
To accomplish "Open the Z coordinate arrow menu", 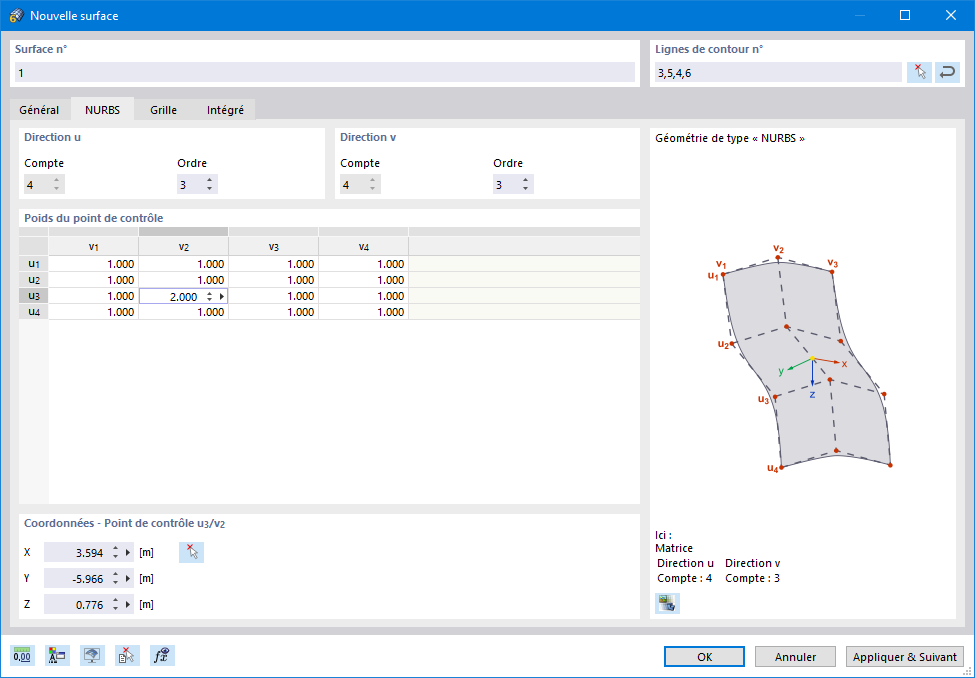I will coord(128,605).
